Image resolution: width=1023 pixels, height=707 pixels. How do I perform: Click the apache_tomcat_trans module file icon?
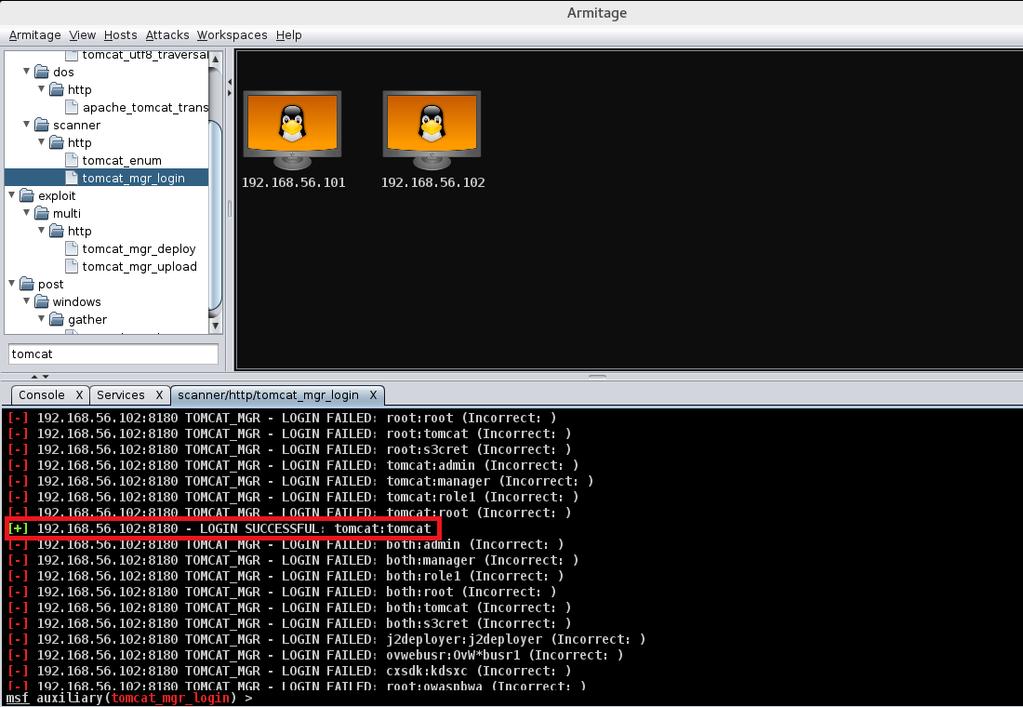[x=72, y=107]
